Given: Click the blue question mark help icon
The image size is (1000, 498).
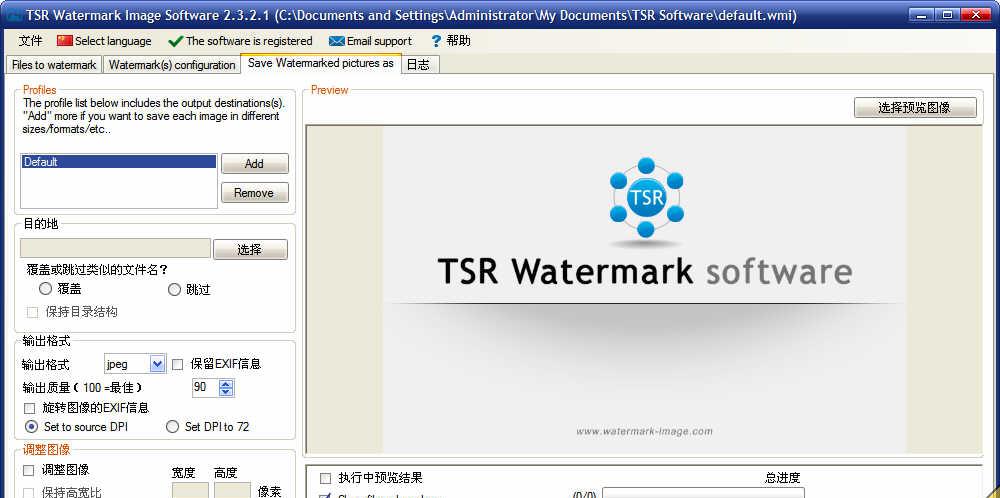Looking at the screenshot, I should click(x=436, y=41).
